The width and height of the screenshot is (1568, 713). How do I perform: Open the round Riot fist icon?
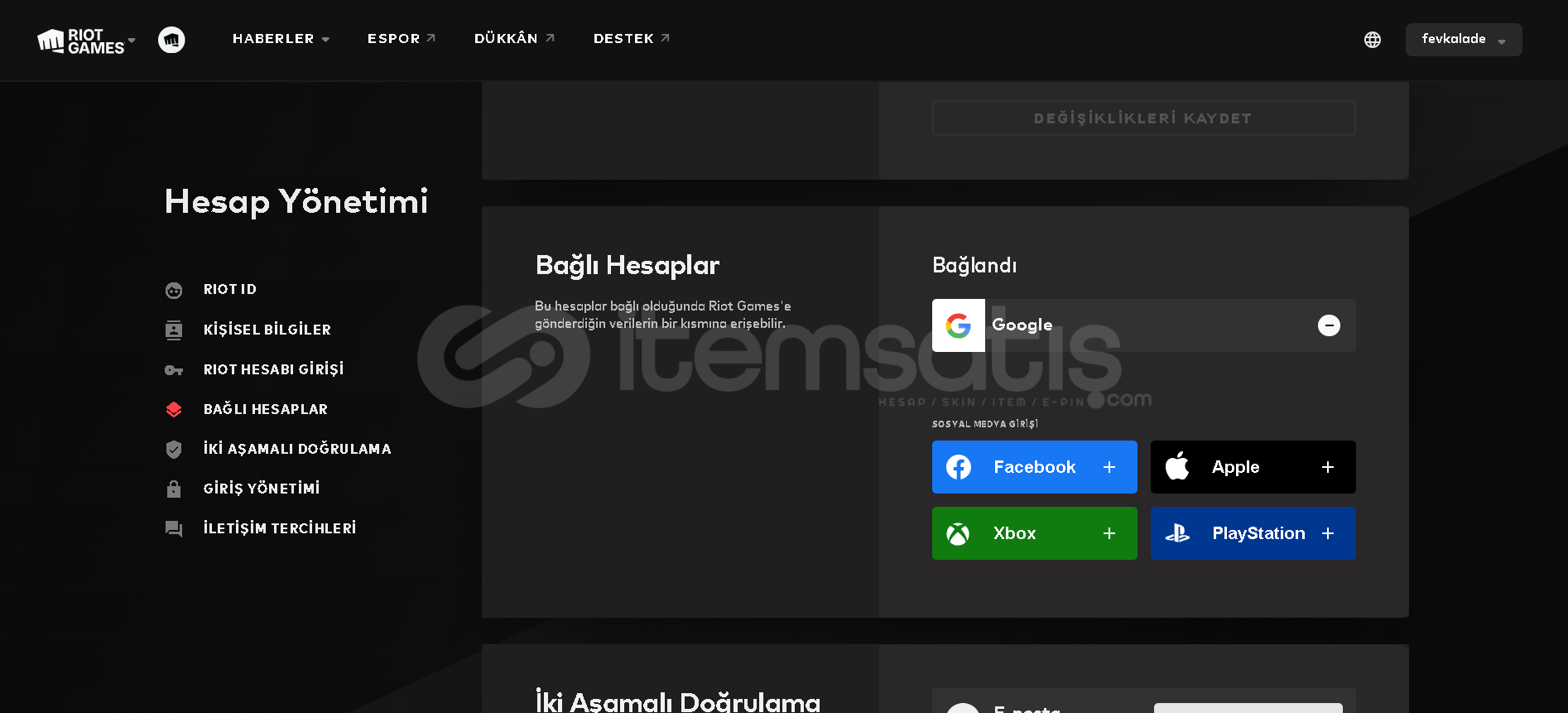(171, 40)
